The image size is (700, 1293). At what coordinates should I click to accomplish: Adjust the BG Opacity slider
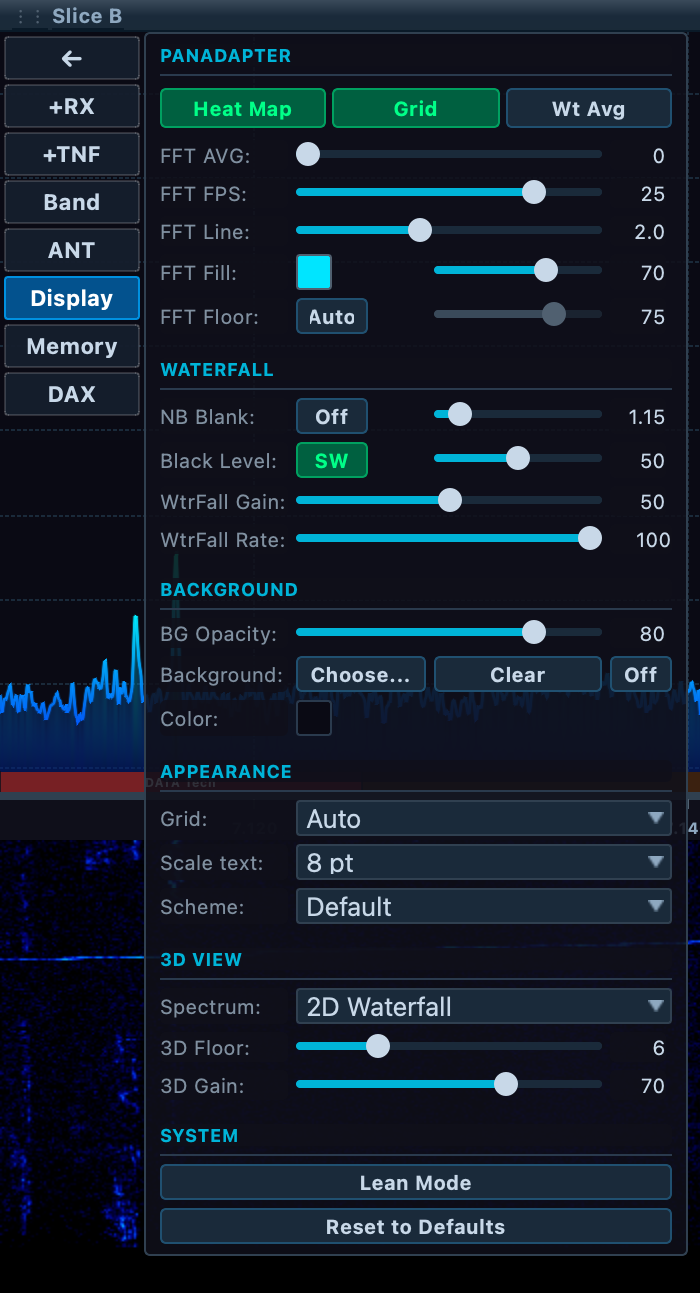click(449, 632)
